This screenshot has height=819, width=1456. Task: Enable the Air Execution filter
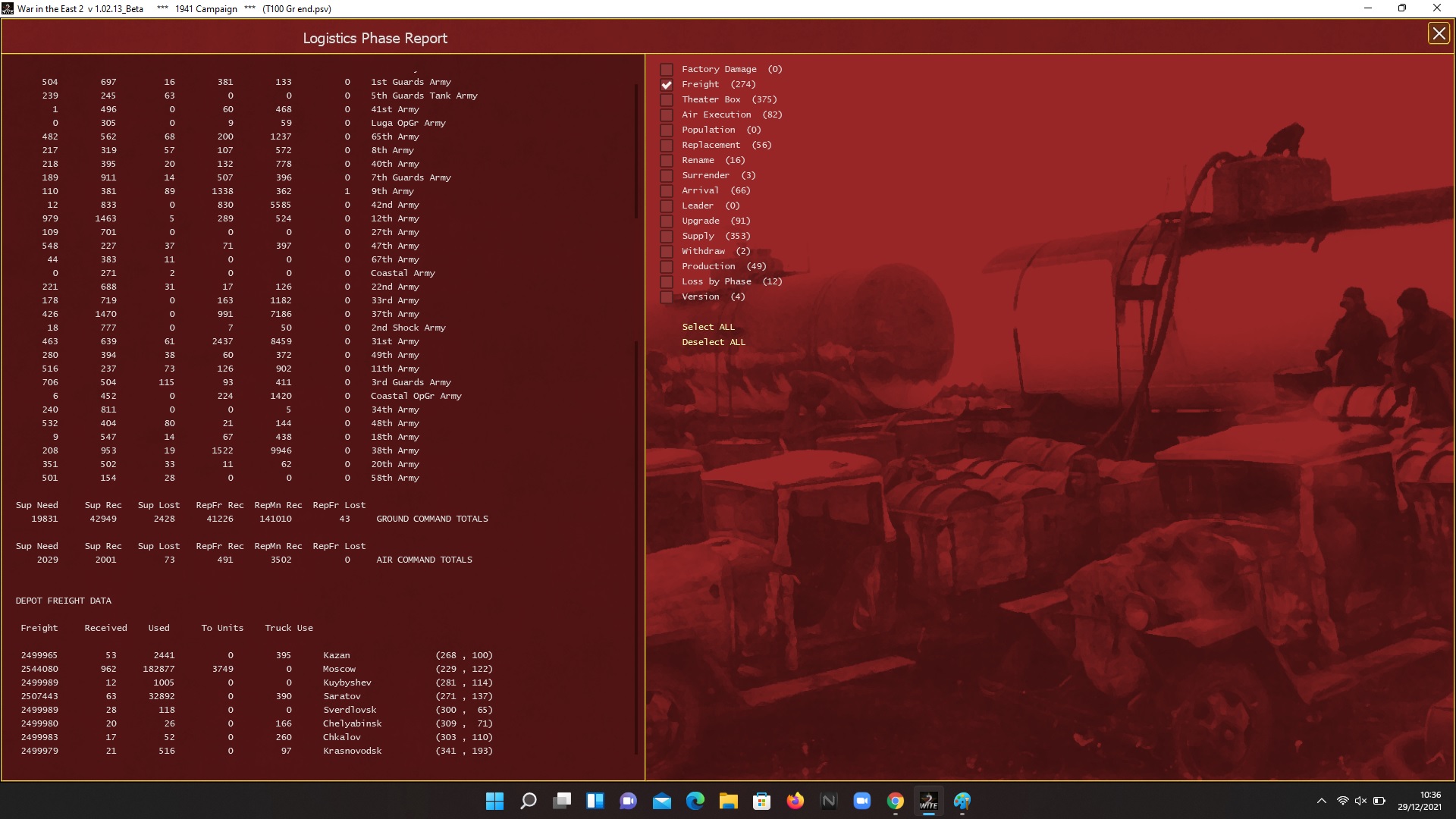(667, 115)
